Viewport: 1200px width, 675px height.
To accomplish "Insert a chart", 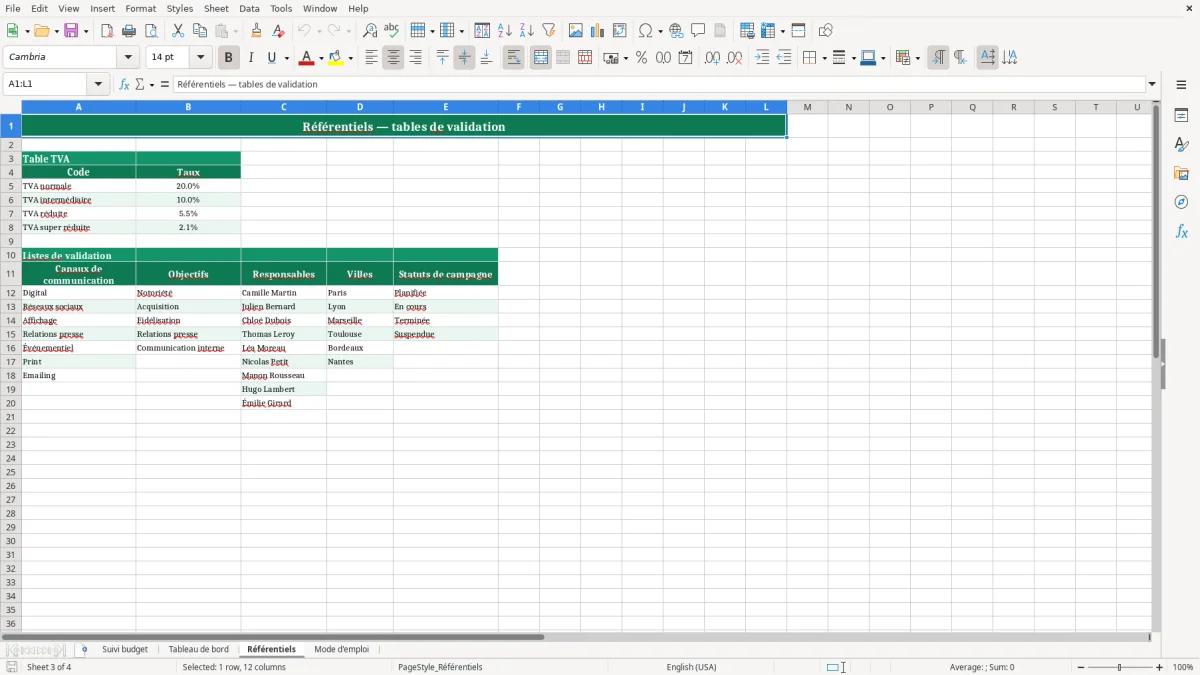I will [598, 31].
